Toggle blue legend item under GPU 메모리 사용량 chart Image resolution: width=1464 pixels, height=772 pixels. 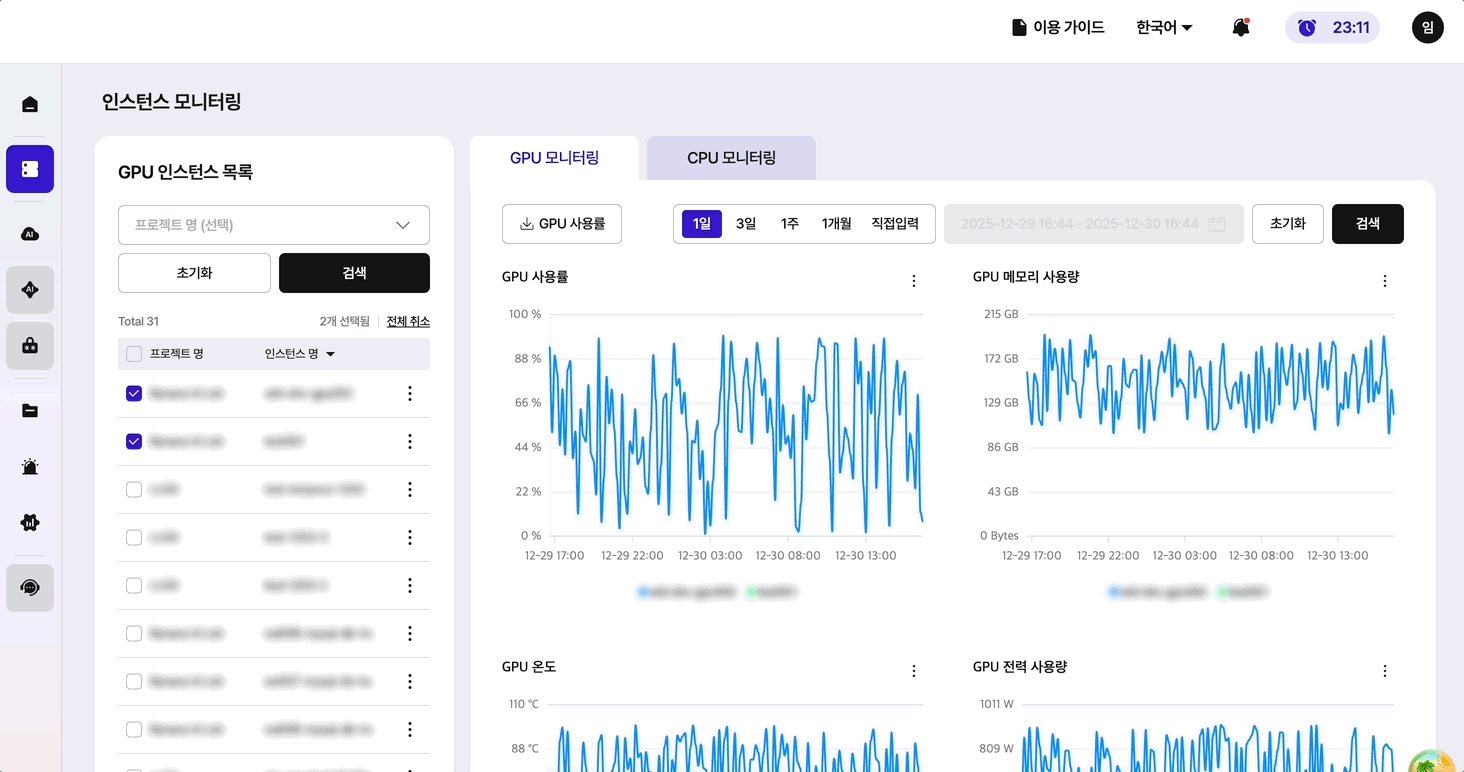click(1158, 592)
